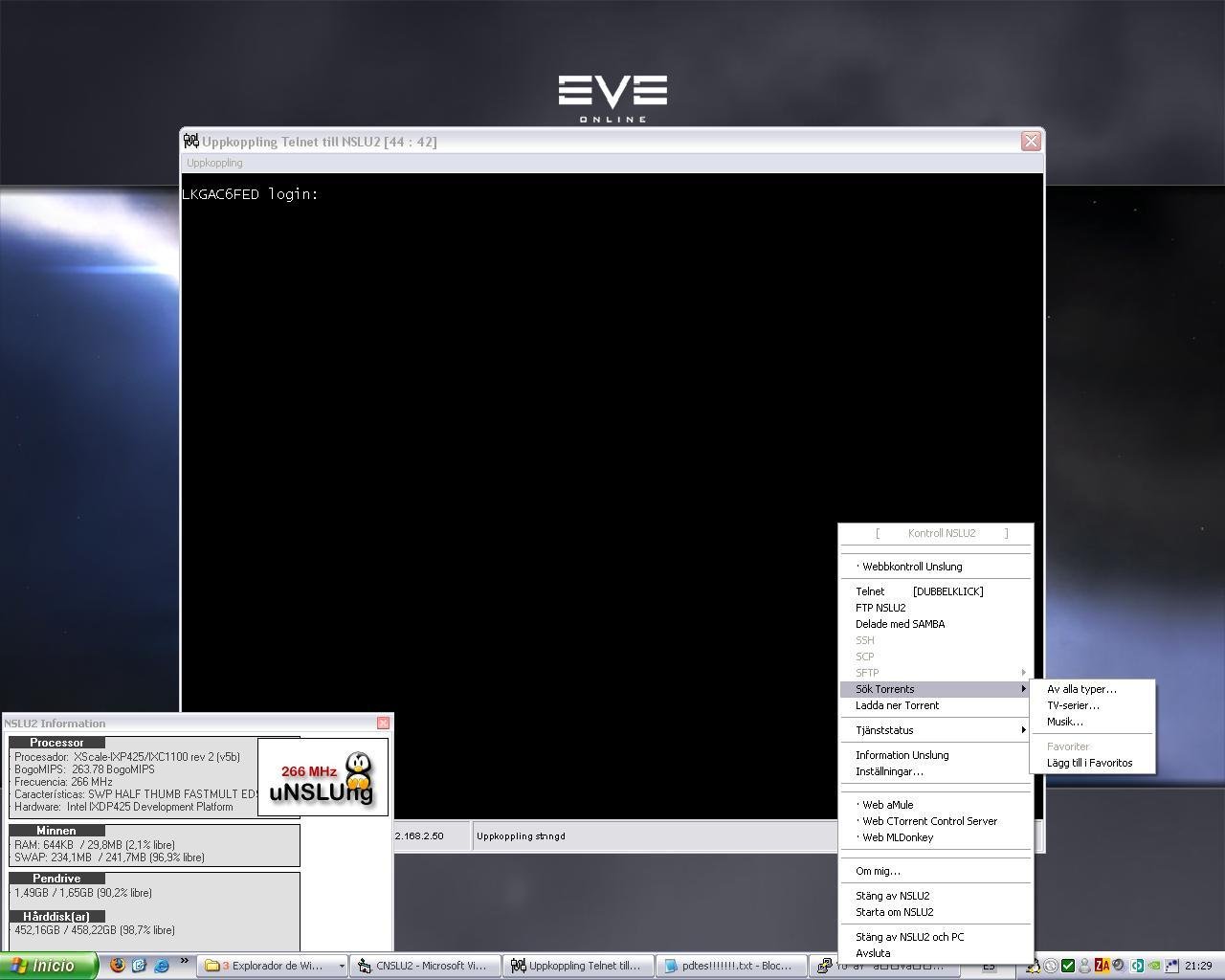This screenshot has width=1225, height=980.
Task: Expand the Sök Torrents submenu
Action: tap(936, 689)
